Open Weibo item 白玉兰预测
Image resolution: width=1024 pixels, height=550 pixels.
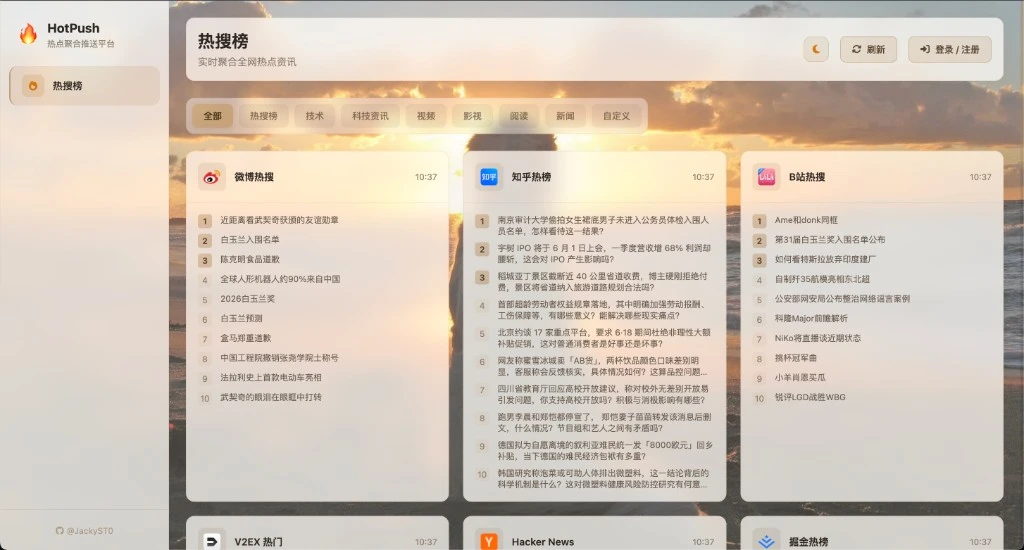[x=241, y=318]
